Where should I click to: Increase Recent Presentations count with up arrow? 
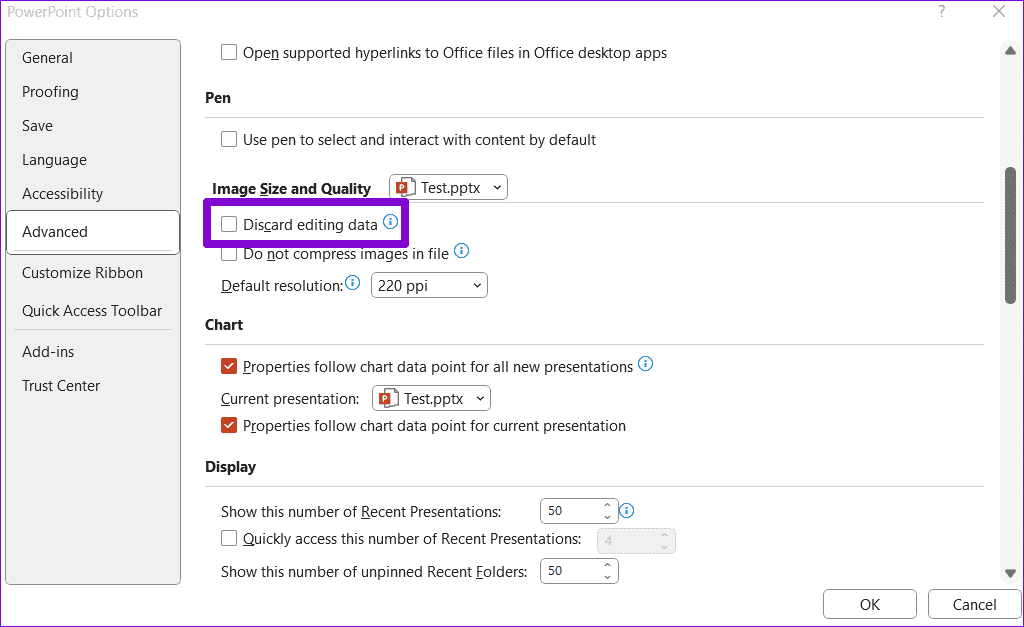coord(607,505)
